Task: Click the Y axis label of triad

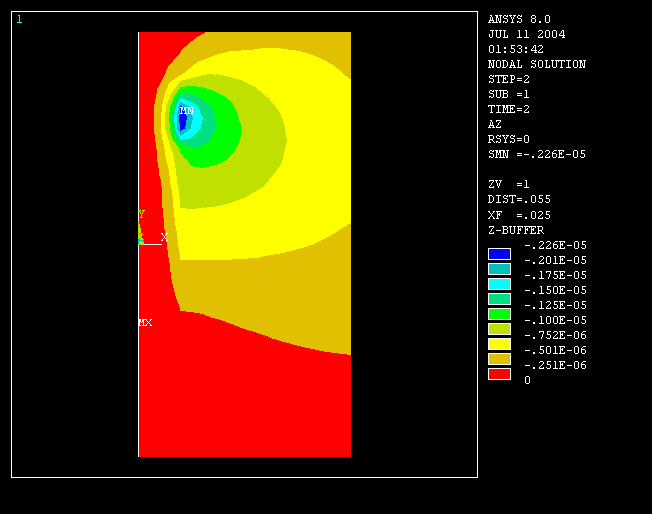Action: pos(141,214)
